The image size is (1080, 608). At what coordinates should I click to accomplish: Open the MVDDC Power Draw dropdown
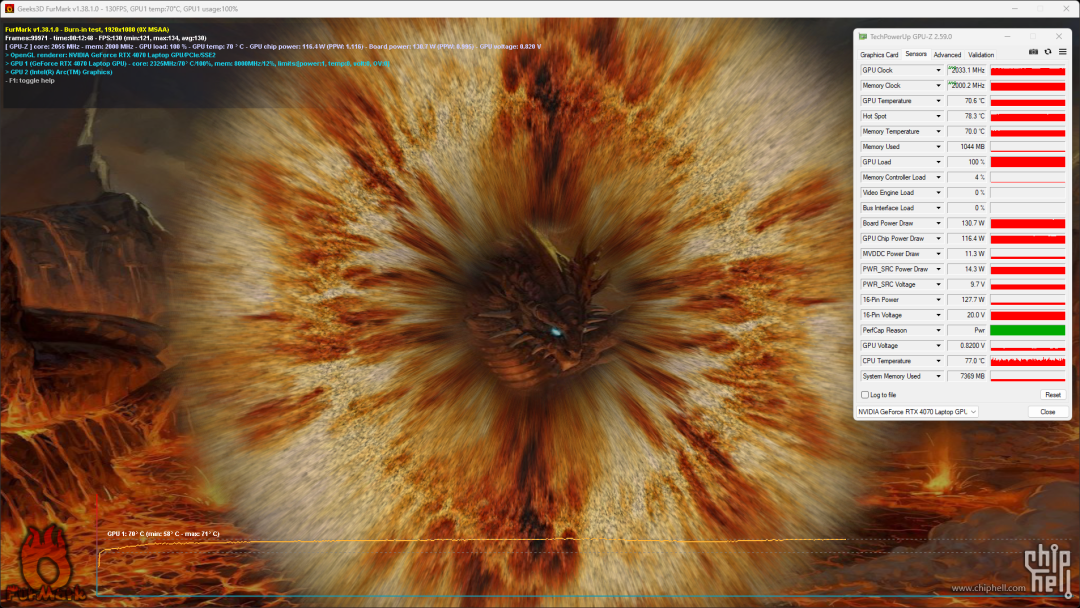point(938,254)
